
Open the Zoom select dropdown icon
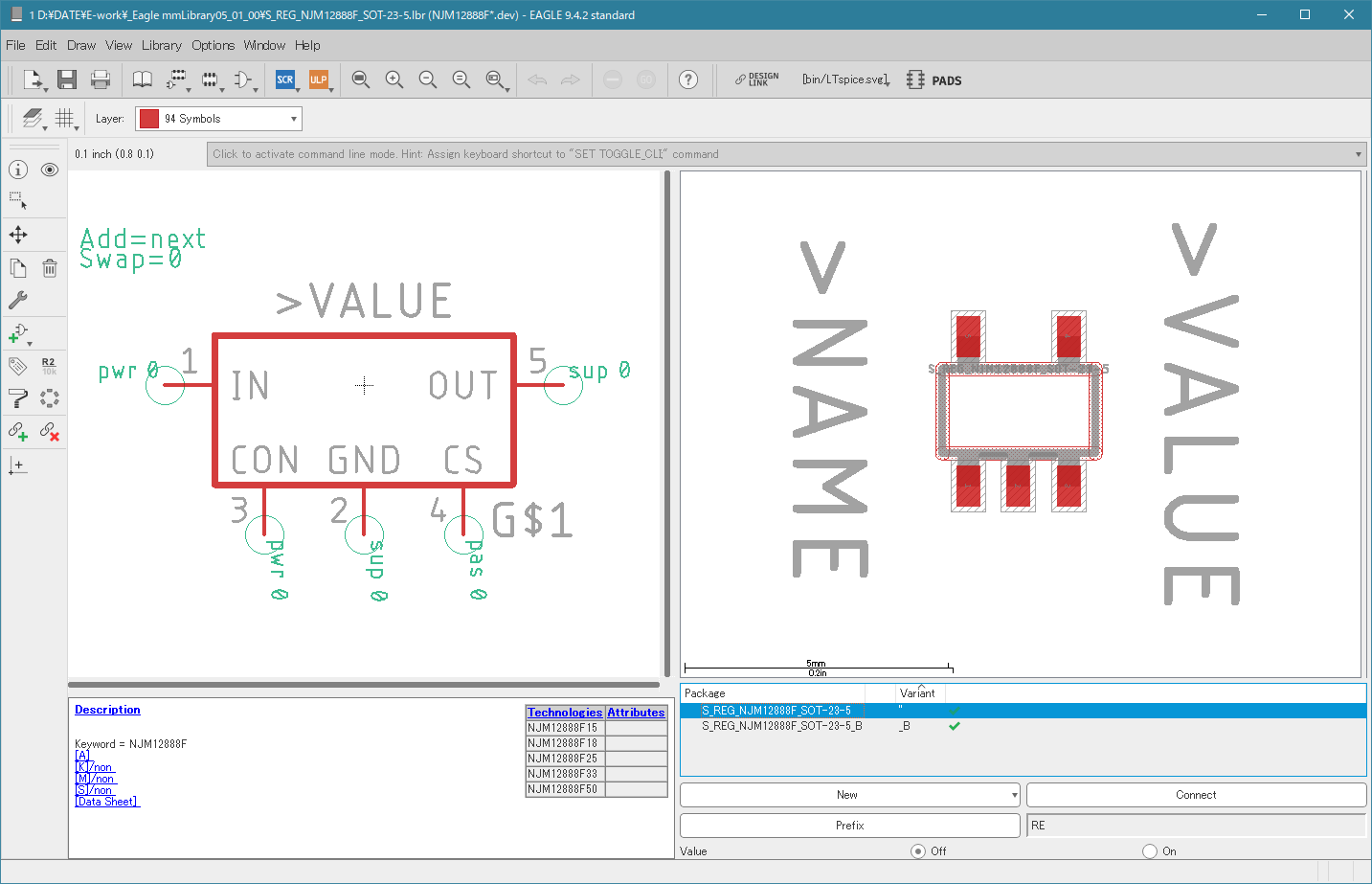click(496, 79)
